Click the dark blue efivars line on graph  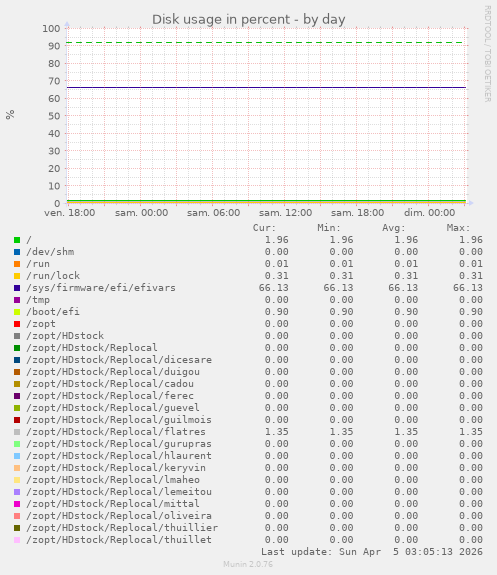[x=266, y=88]
